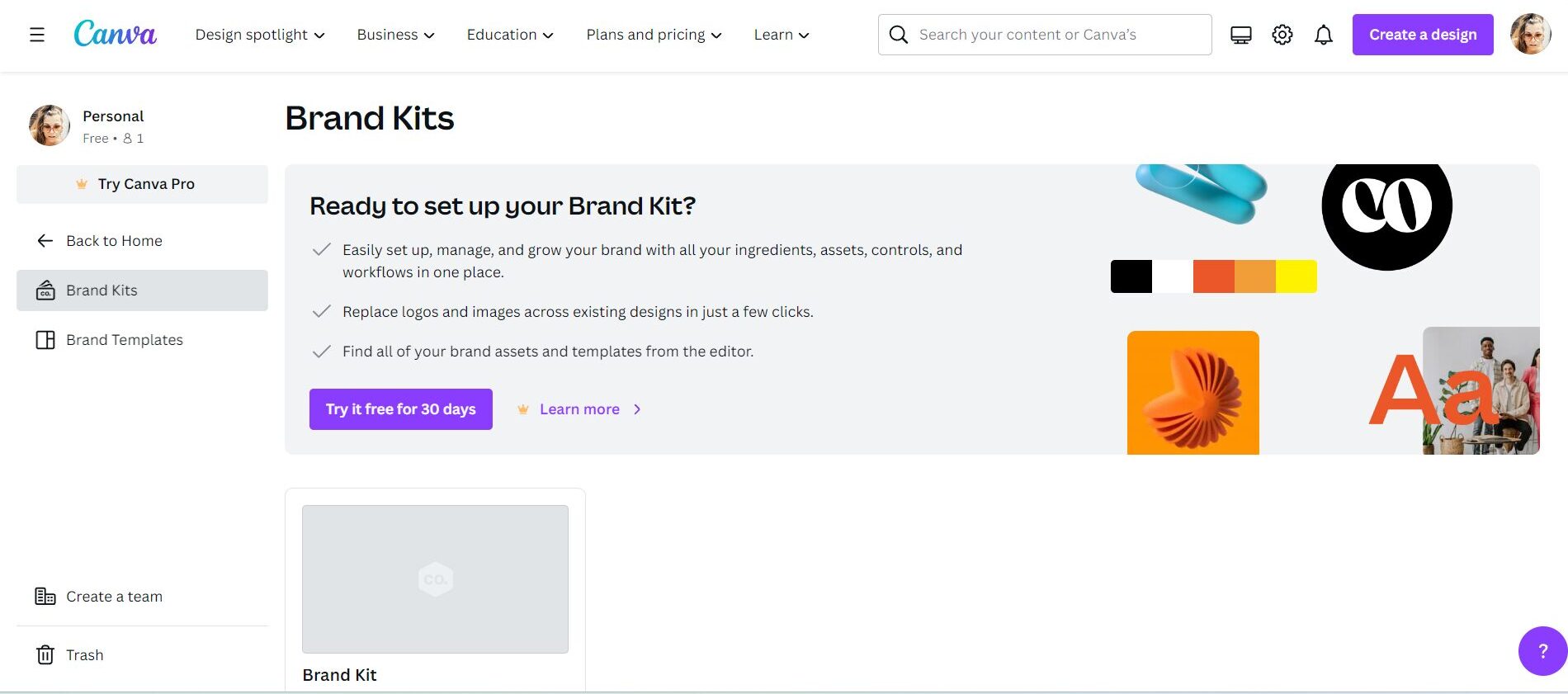Open the hamburger main menu
Viewport: 1568px width, 694px height.
[x=37, y=35]
